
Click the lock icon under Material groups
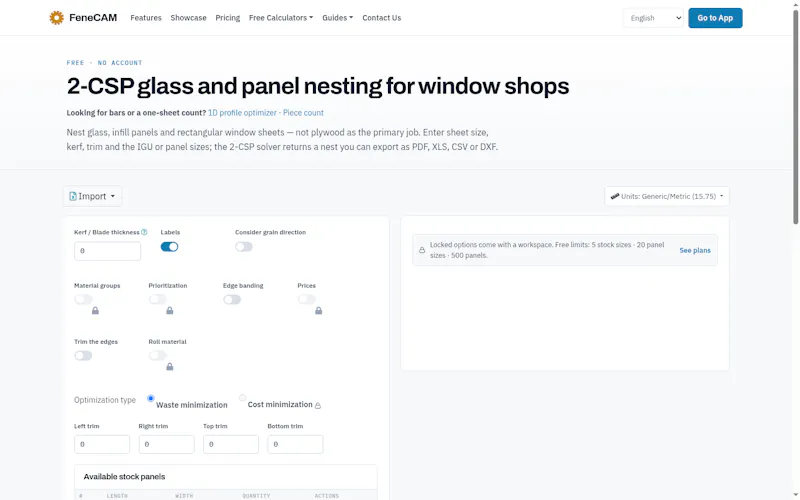pyautogui.click(x=95, y=311)
